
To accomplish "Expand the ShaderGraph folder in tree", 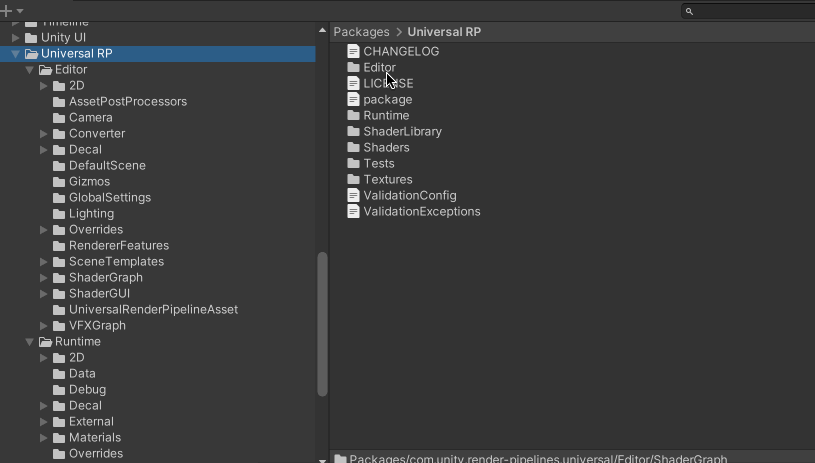I will click(44, 277).
